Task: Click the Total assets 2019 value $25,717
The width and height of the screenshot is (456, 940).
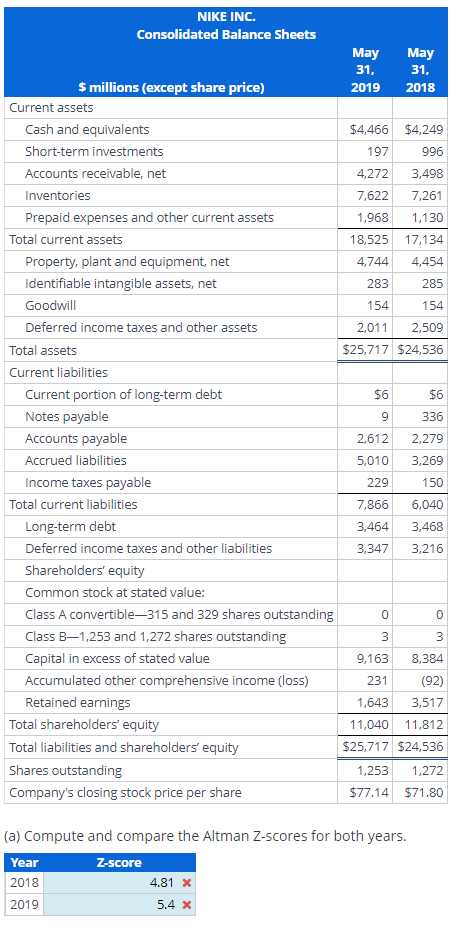Action: pyautogui.click(x=365, y=350)
